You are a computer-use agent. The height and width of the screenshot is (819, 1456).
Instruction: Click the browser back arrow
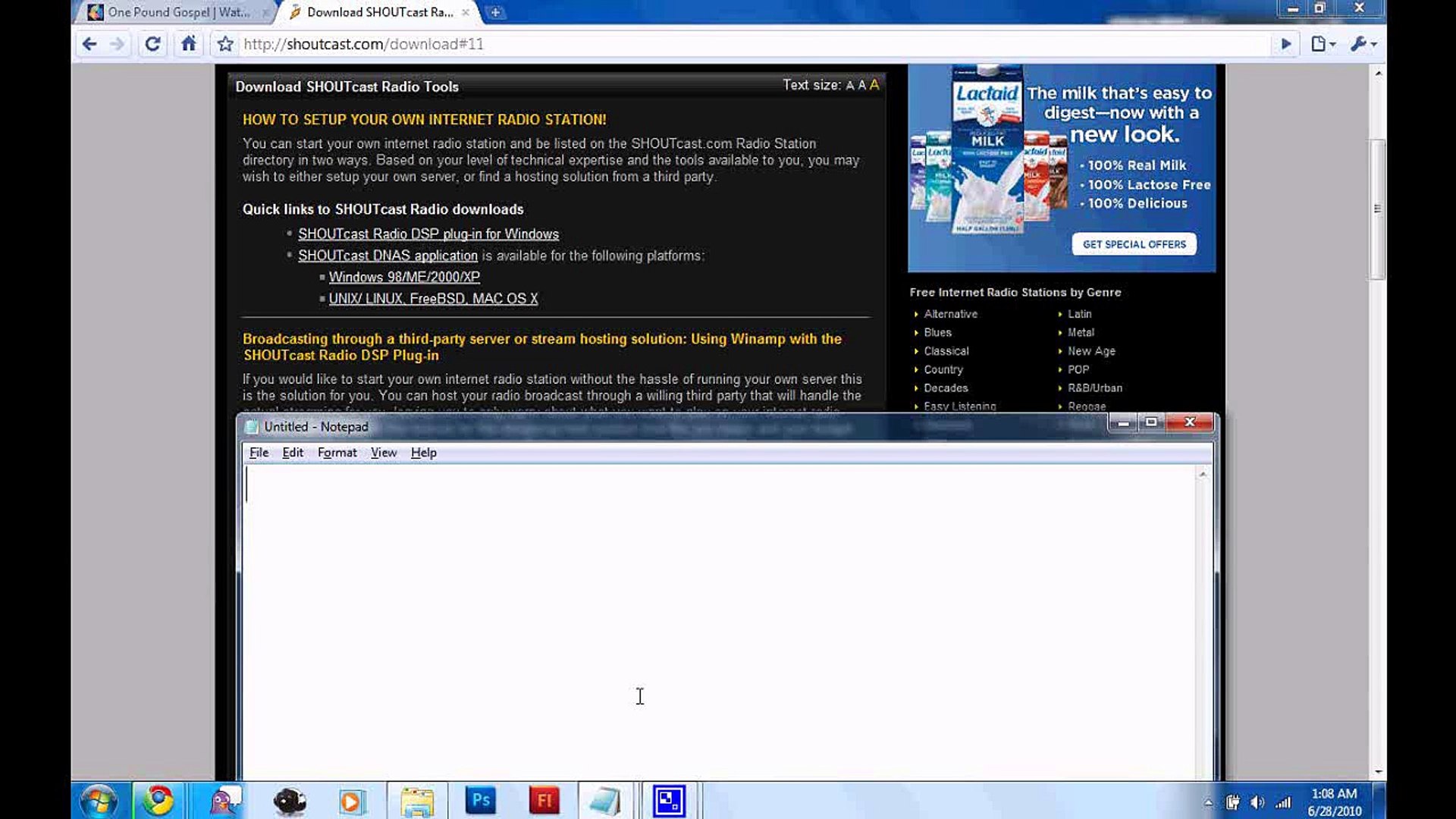click(89, 44)
